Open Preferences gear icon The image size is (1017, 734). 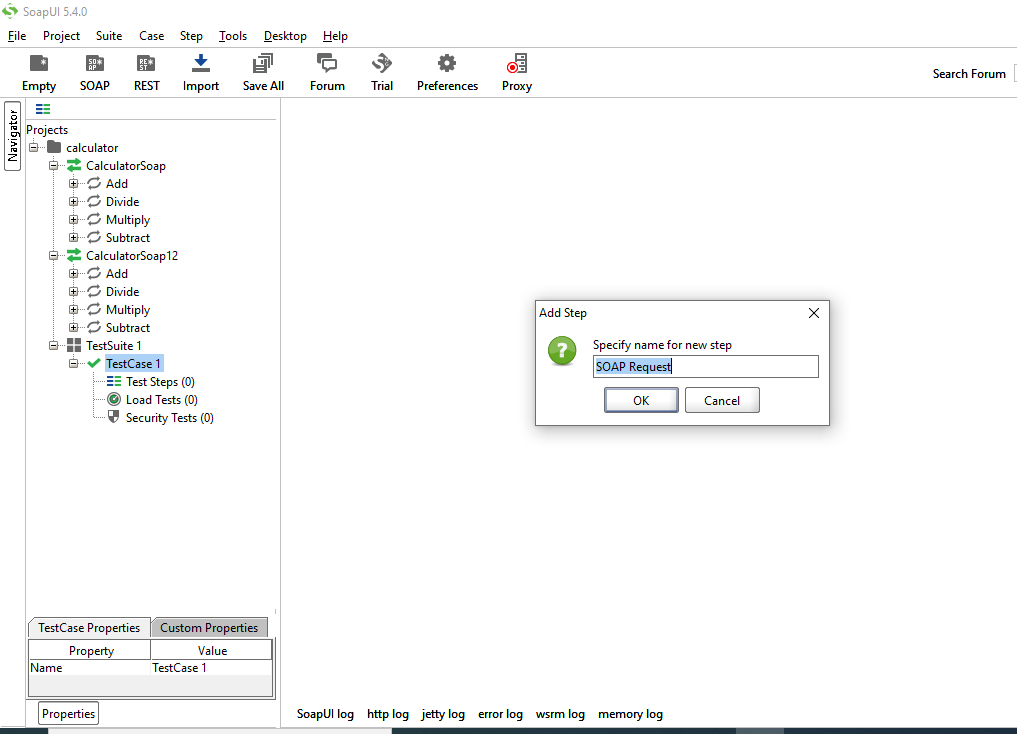coord(447,64)
